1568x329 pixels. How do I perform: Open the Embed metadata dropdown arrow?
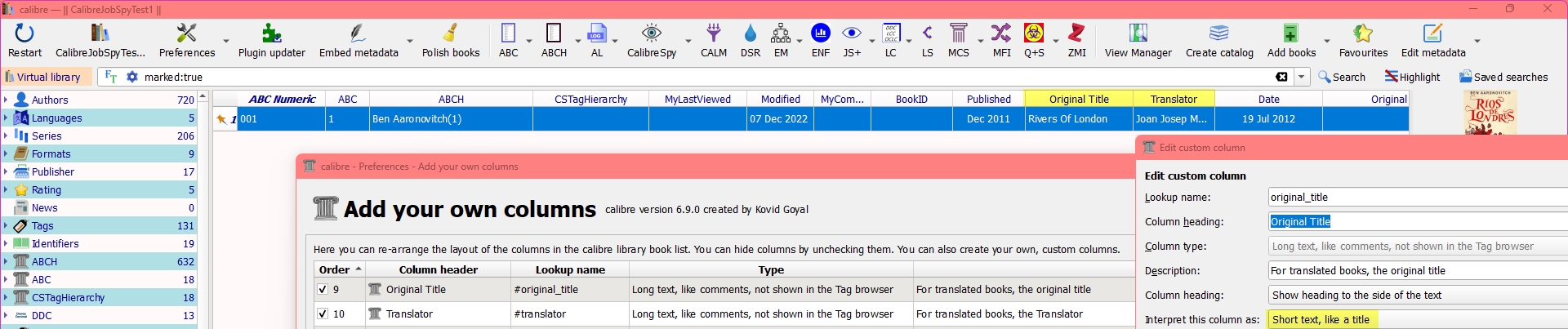click(x=409, y=41)
